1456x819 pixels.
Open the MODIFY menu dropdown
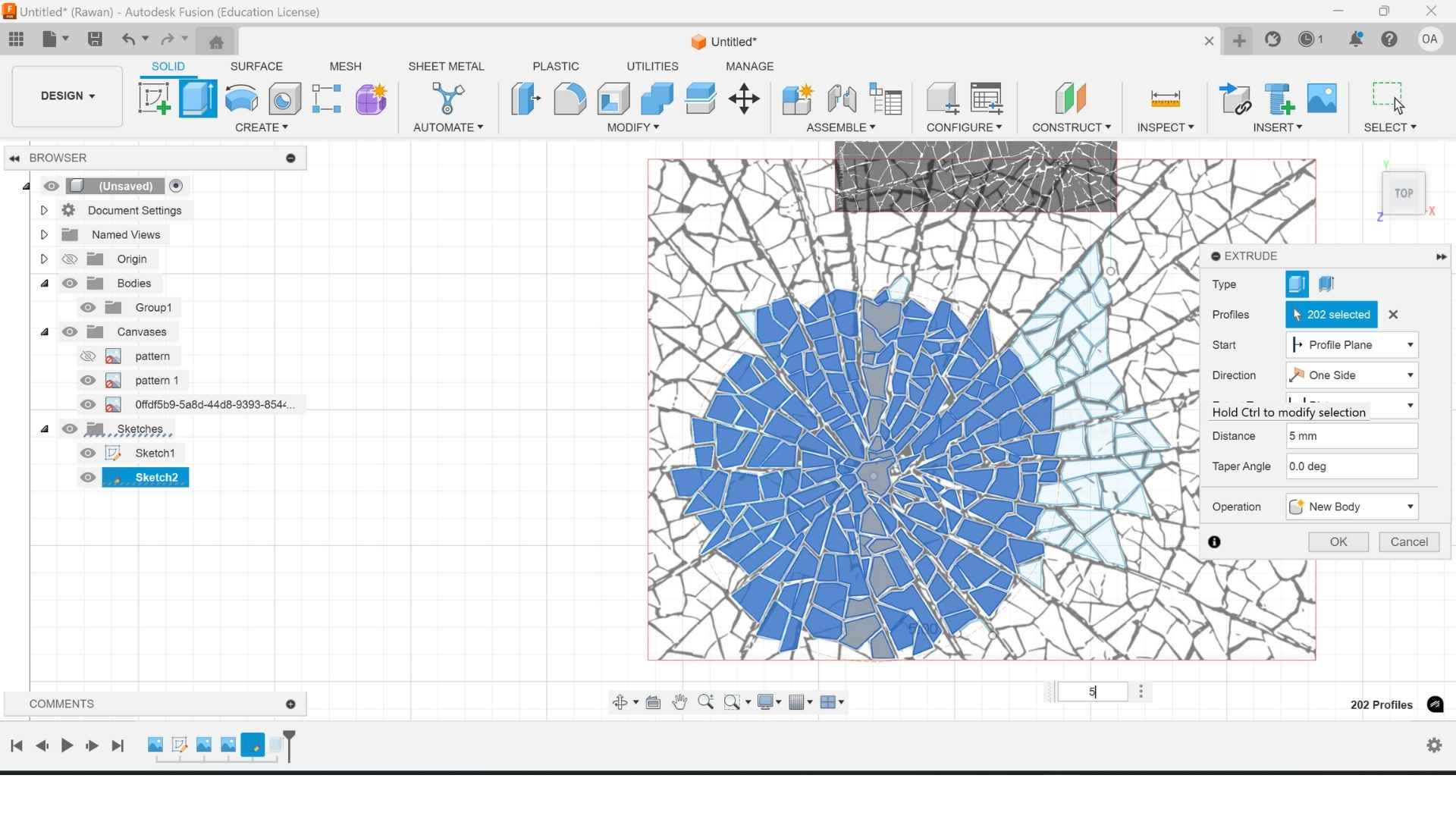tap(633, 127)
